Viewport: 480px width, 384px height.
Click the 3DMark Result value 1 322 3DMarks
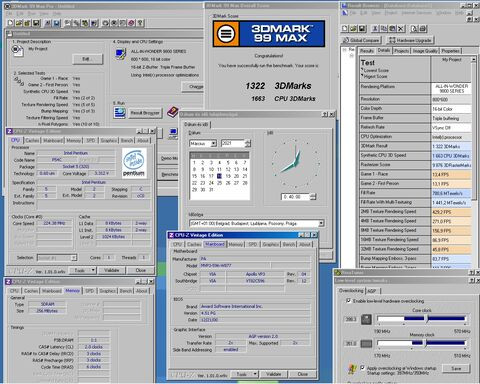tap(451, 146)
